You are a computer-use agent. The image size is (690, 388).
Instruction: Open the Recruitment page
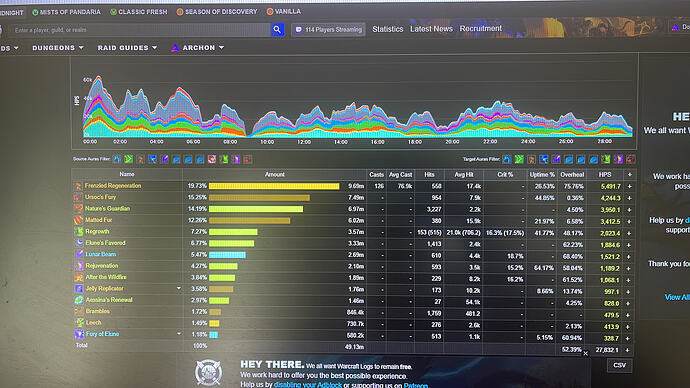[x=481, y=28]
